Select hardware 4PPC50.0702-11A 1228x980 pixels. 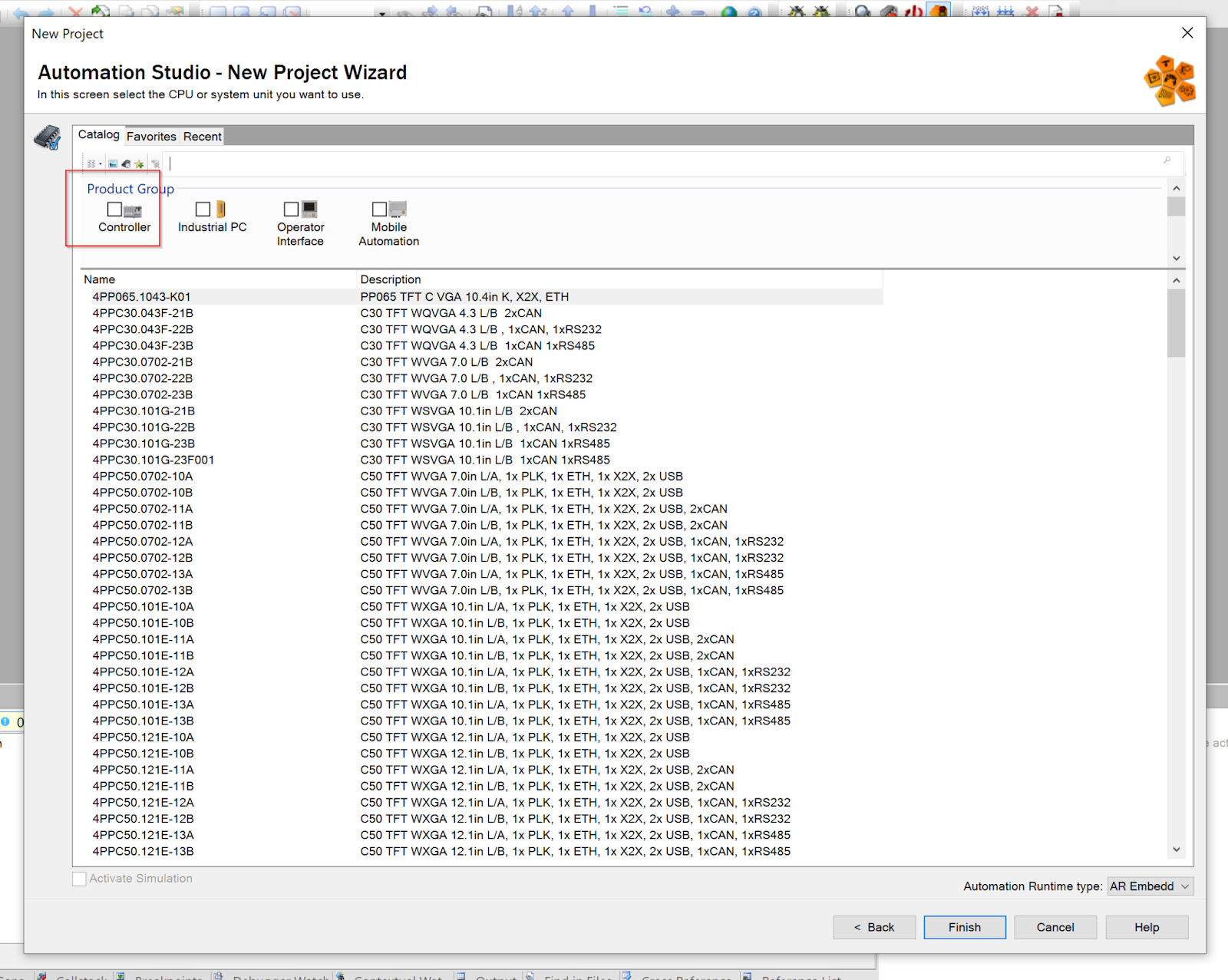(x=143, y=509)
